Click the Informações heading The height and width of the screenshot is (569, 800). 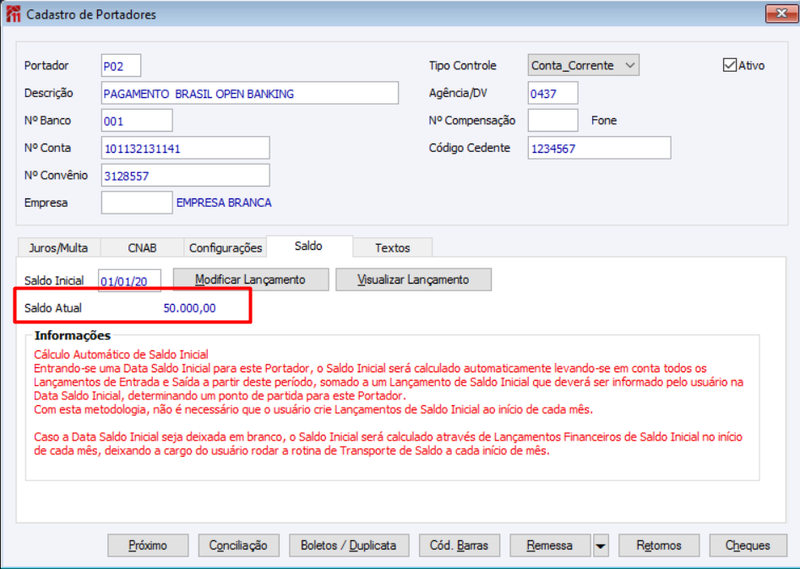click(x=72, y=336)
